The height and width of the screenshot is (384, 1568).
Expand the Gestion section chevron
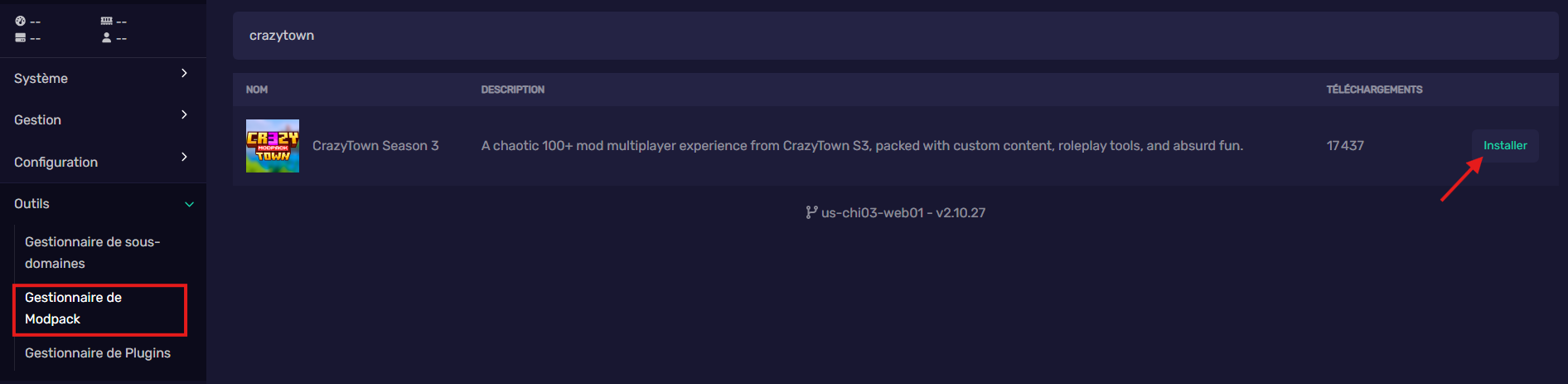pyautogui.click(x=184, y=114)
